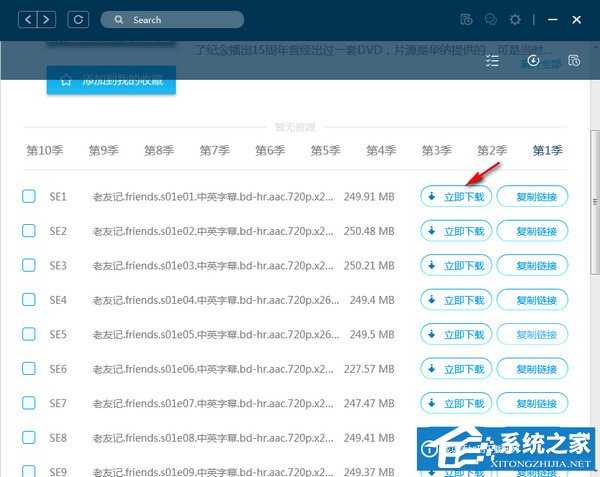
Task: Click the calendar icon left of the gear
Action: point(466,19)
